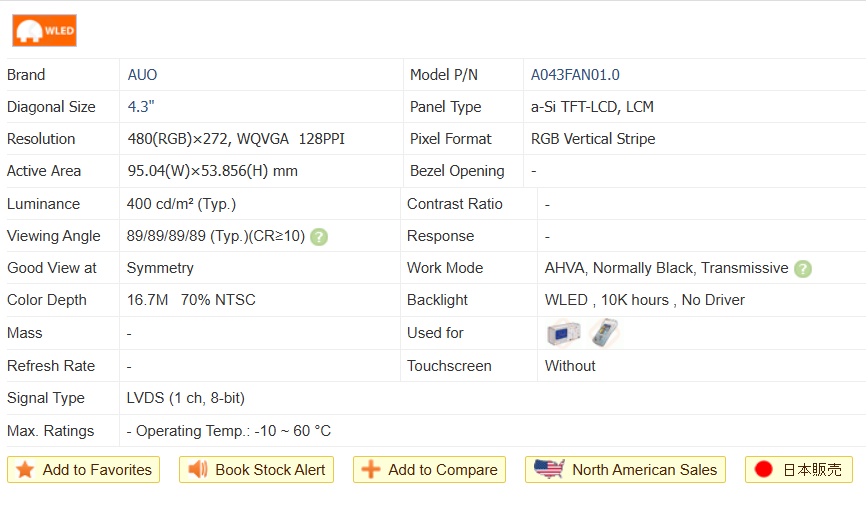Click the handheld device Used for icon
Screen dimensions: 866x524
603,332
